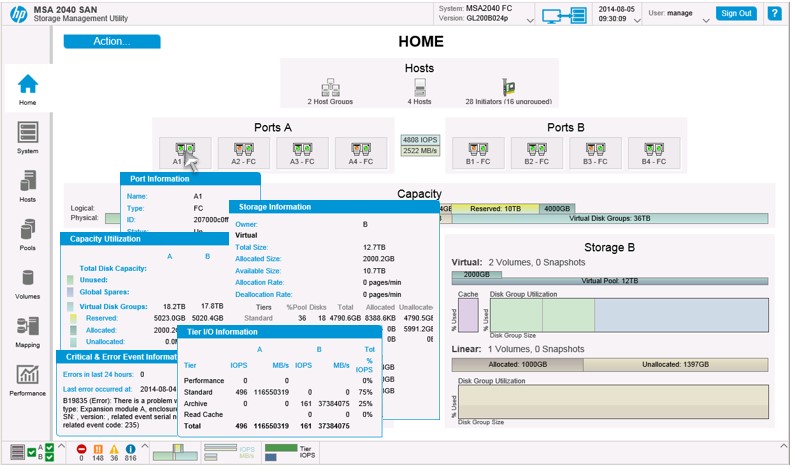Viewport: 793px width, 467px height.
Task: Select port B2 - FC
Action: 537,153
